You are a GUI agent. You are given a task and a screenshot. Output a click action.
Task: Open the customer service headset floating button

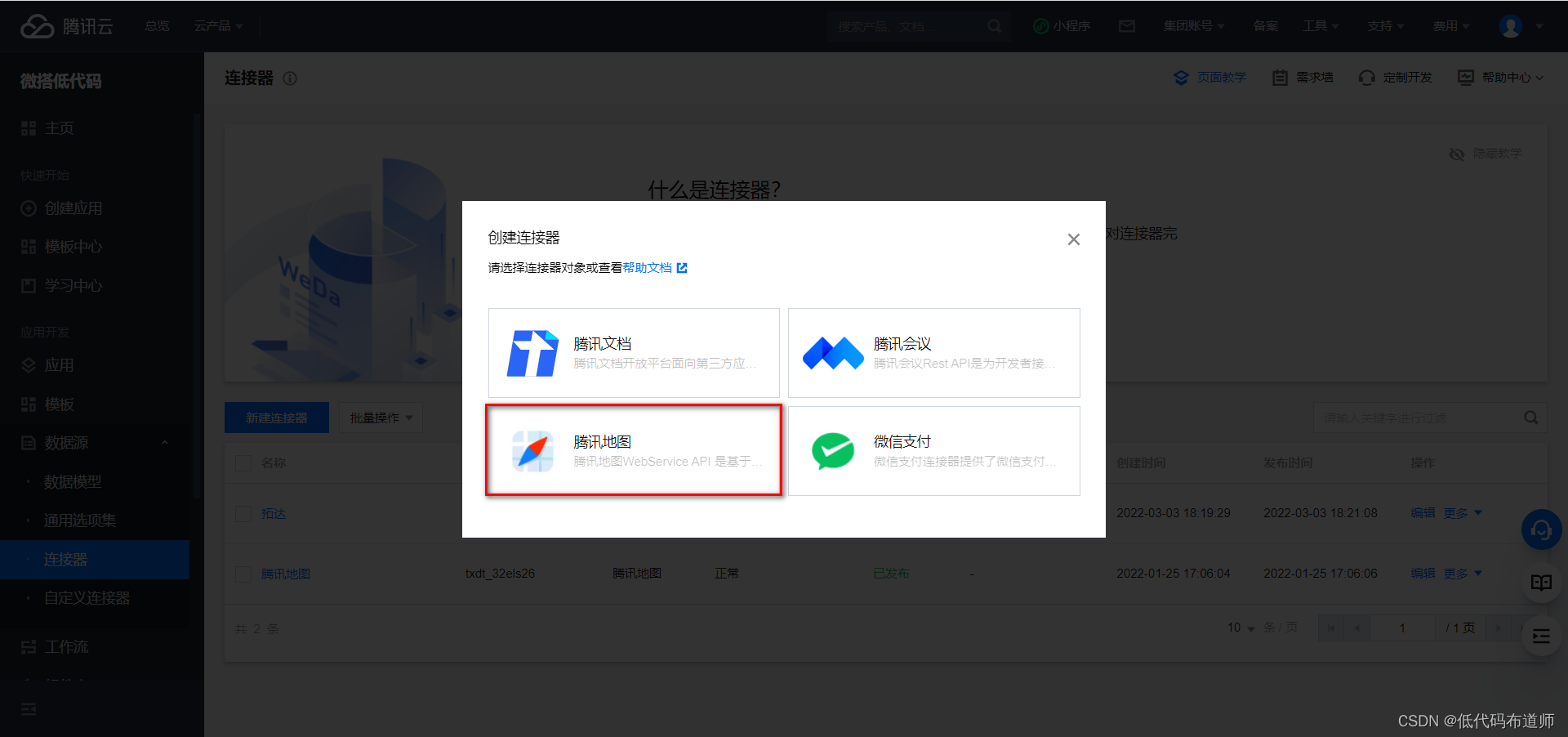pyautogui.click(x=1541, y=530)
